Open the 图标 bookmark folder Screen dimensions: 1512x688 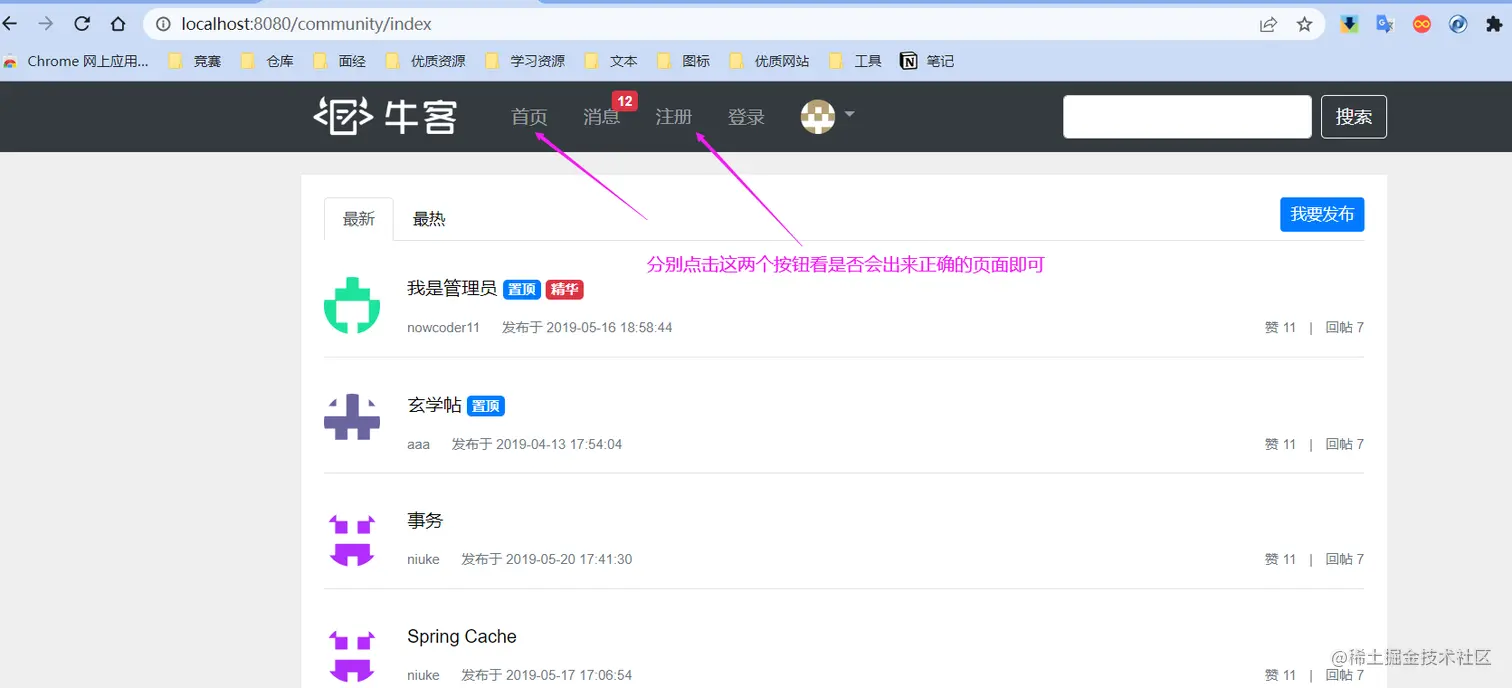tap(683, 61)
